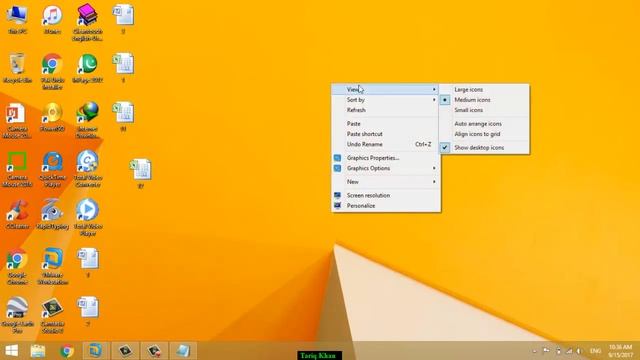Open the last taskbar app button
The image size is (640, 360).
point(183,351)
